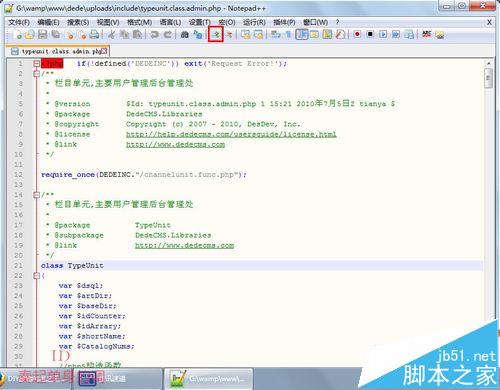Image resolution: width=500 pixels, height=390 pixels.
Task: Collapse the class body fold at line 22
Action: pos(36,275)
